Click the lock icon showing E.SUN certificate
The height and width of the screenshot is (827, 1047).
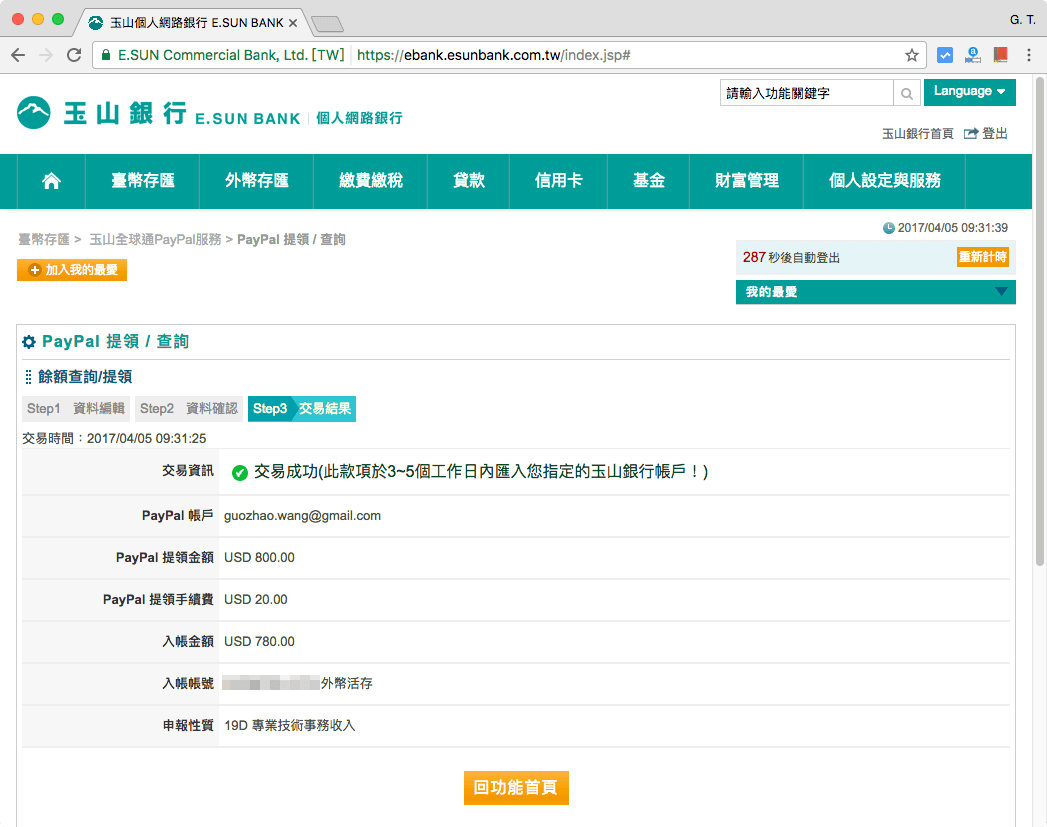(106, 55)
